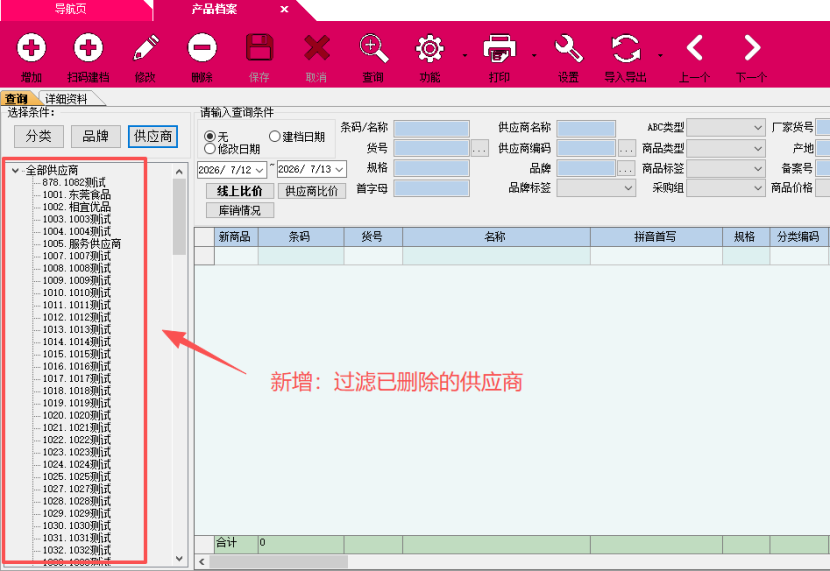The height and width of the screenshot is (571, 830).
Task: Click the 扫码建档 scan-to-create icon
Action: click(88, 49)
